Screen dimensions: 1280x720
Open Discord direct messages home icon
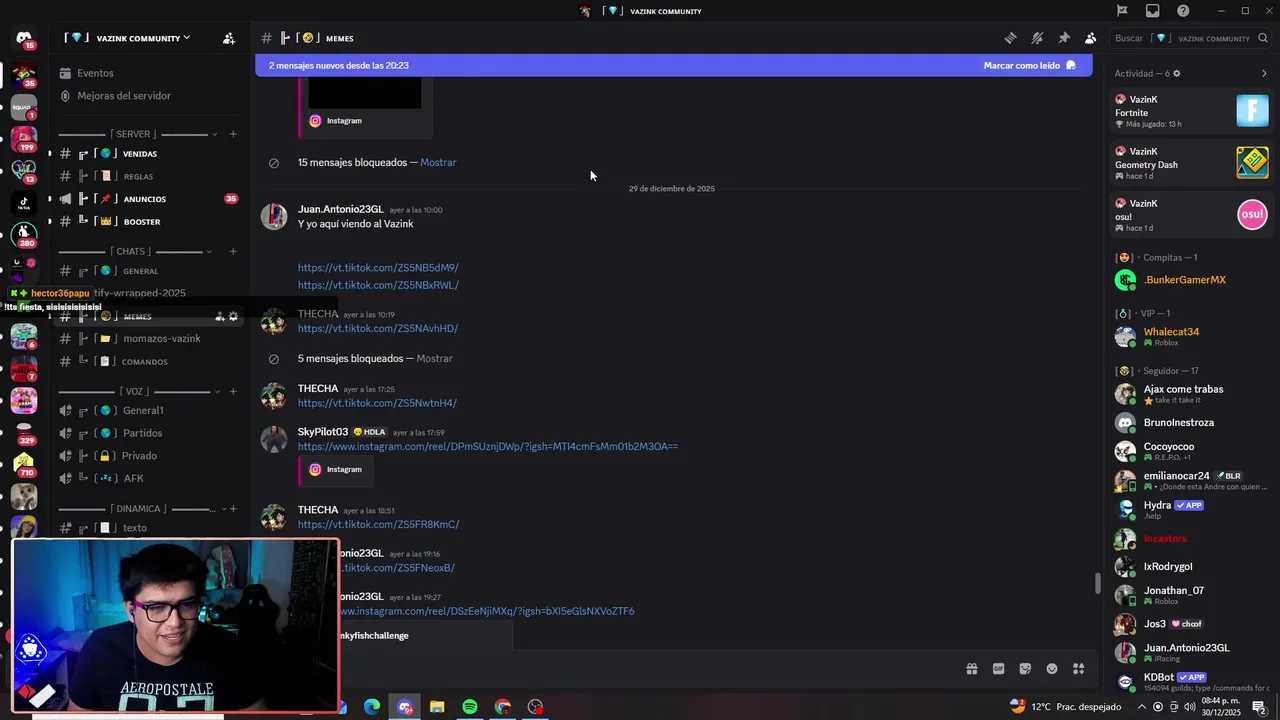(x=24, y=38)
